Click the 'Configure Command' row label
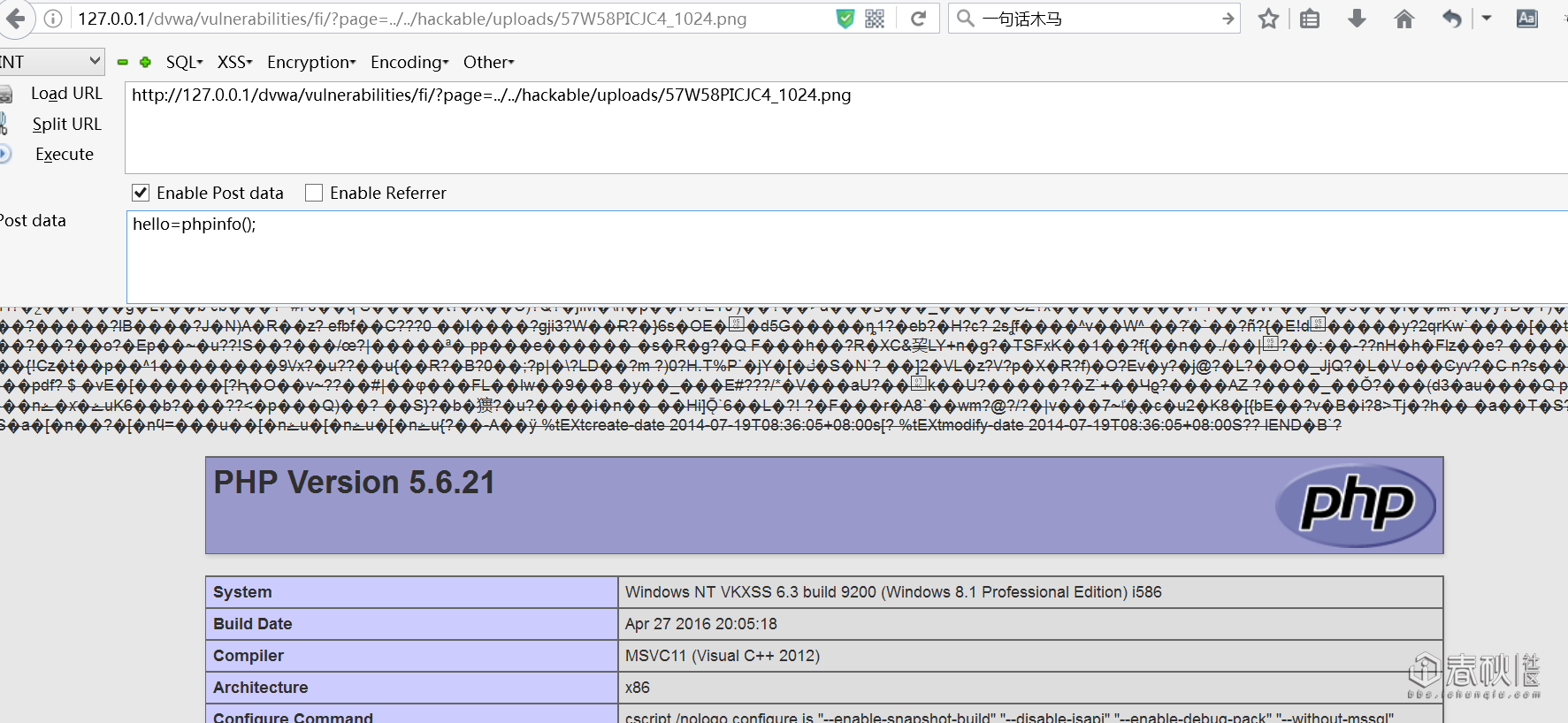 tap(294, 717)
